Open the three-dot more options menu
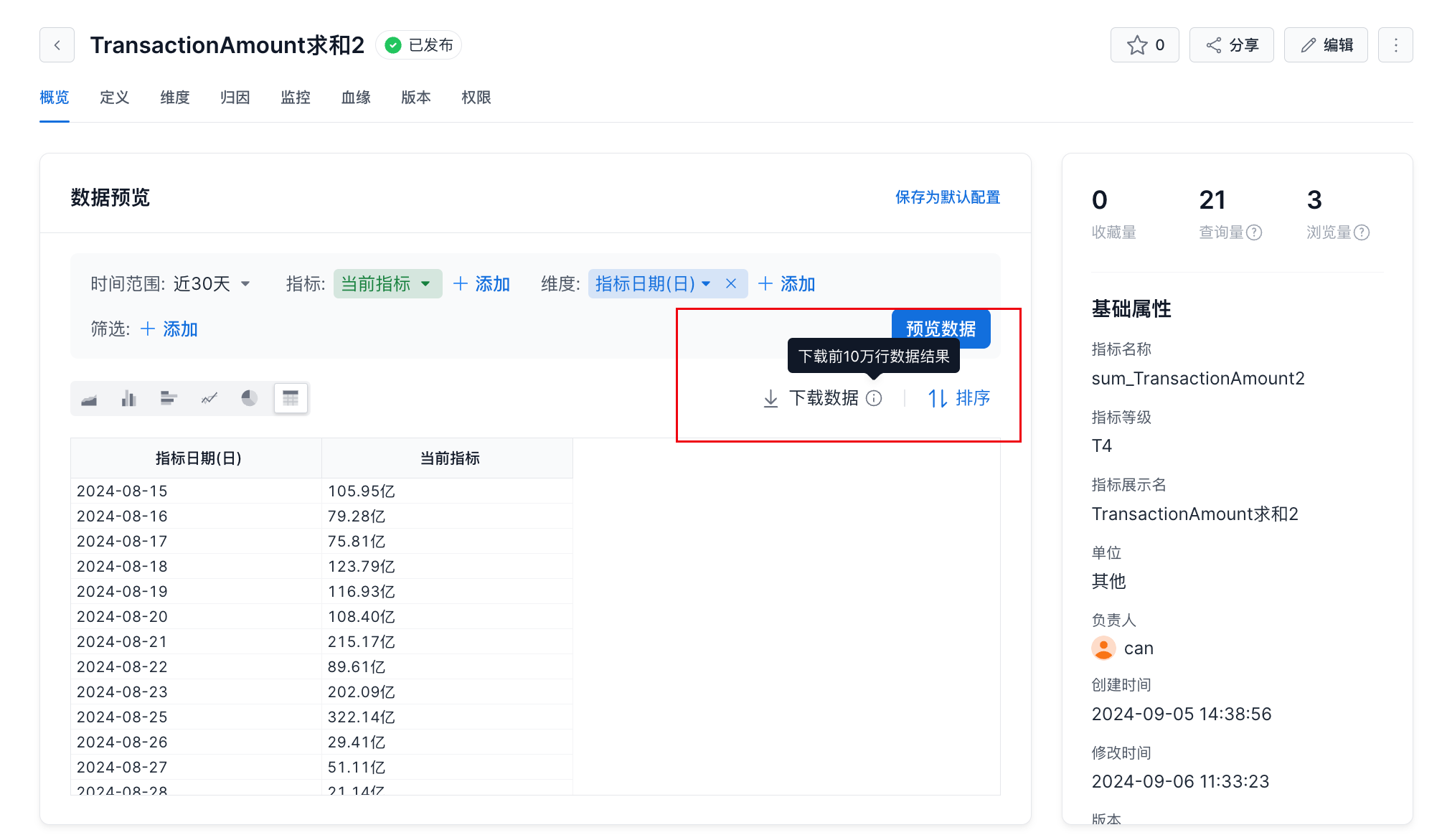1442x840 pixels. (1395, 45)
